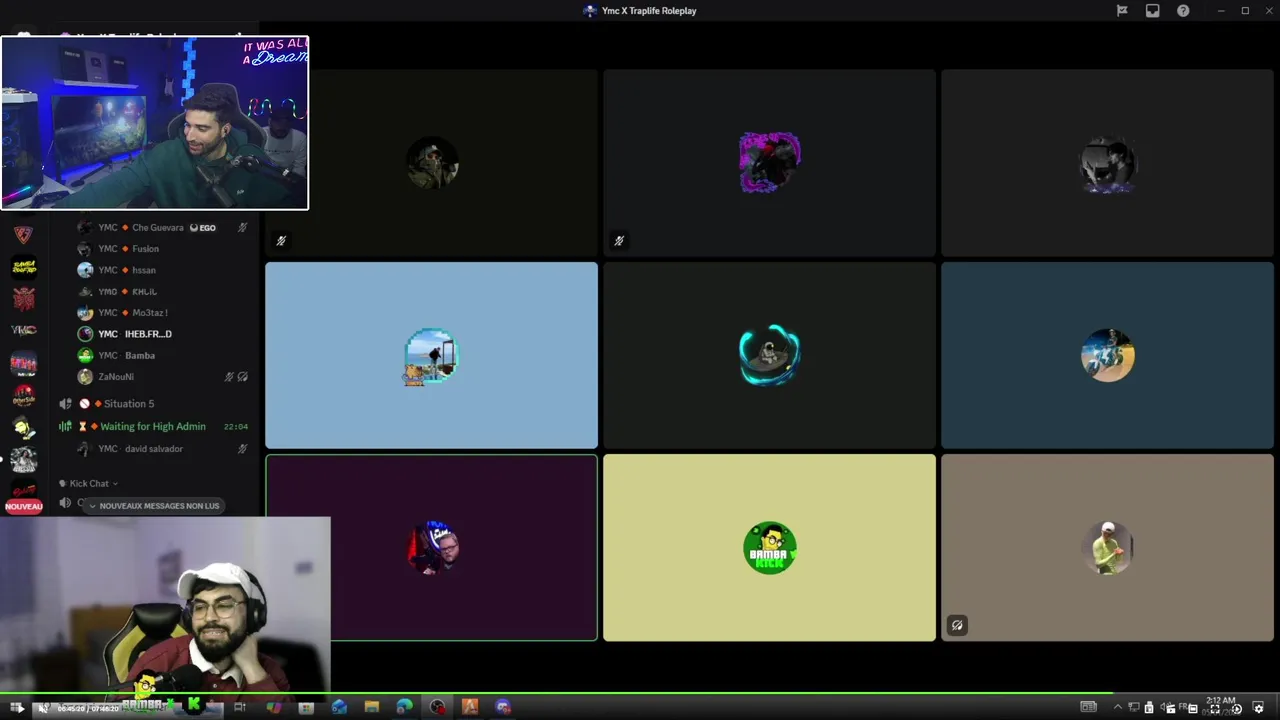Focus the dark blue motorbike avatar tile
This screenshot has height=720, width=1280.
(1107, 355)
